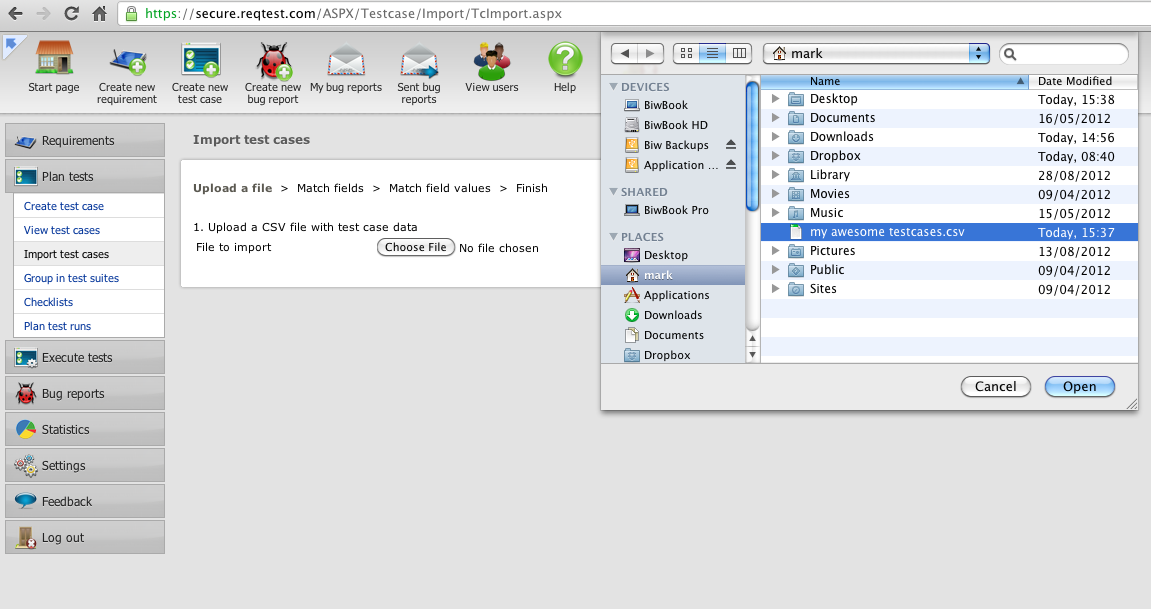
Task: Switch file dialog to icon view
Action: (x=687, y=53)
